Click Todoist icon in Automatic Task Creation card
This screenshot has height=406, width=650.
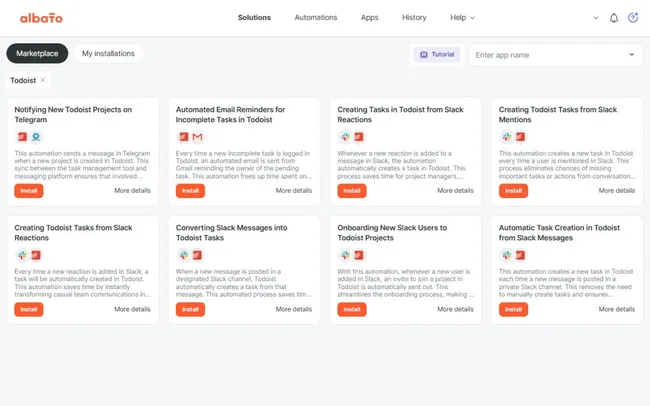521,255
